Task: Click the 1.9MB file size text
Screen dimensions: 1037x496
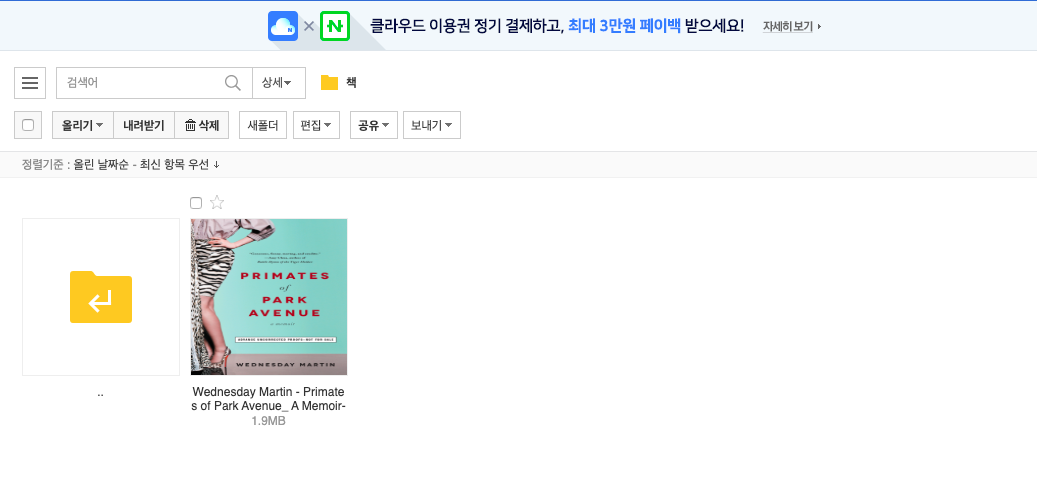Action: pyautogui.click(x=269, y=420)
